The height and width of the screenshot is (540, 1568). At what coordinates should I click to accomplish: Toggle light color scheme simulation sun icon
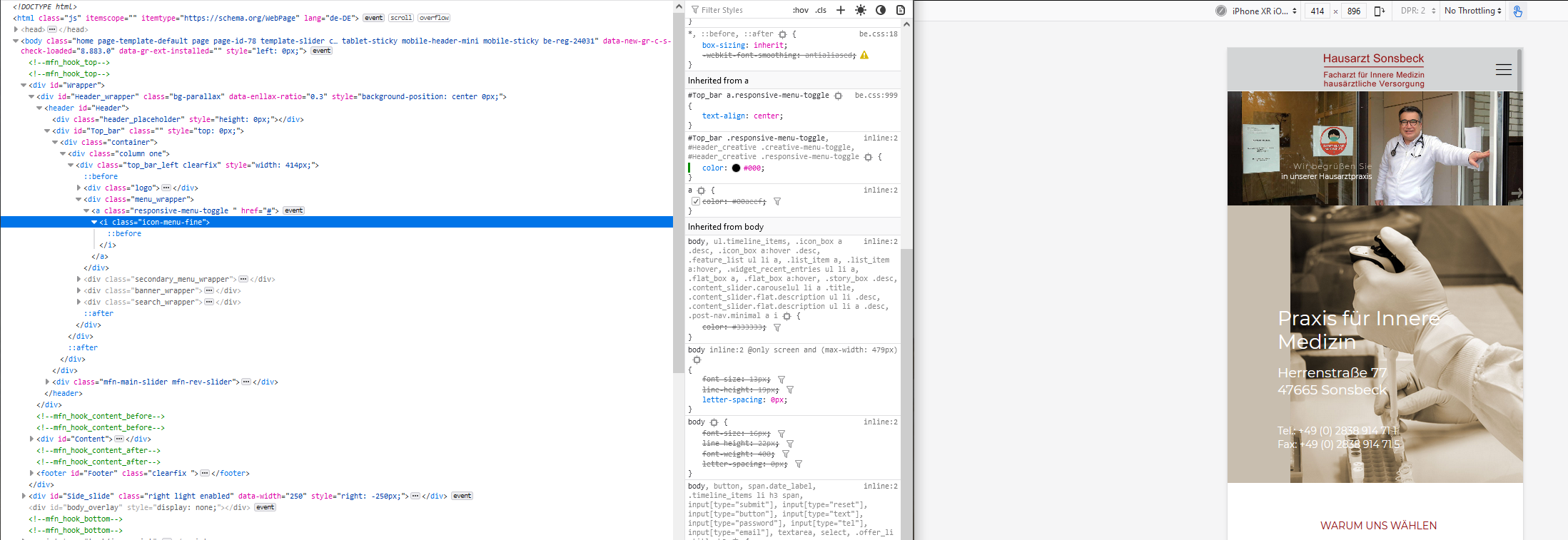pyautogui.click(x=861, y=10)
